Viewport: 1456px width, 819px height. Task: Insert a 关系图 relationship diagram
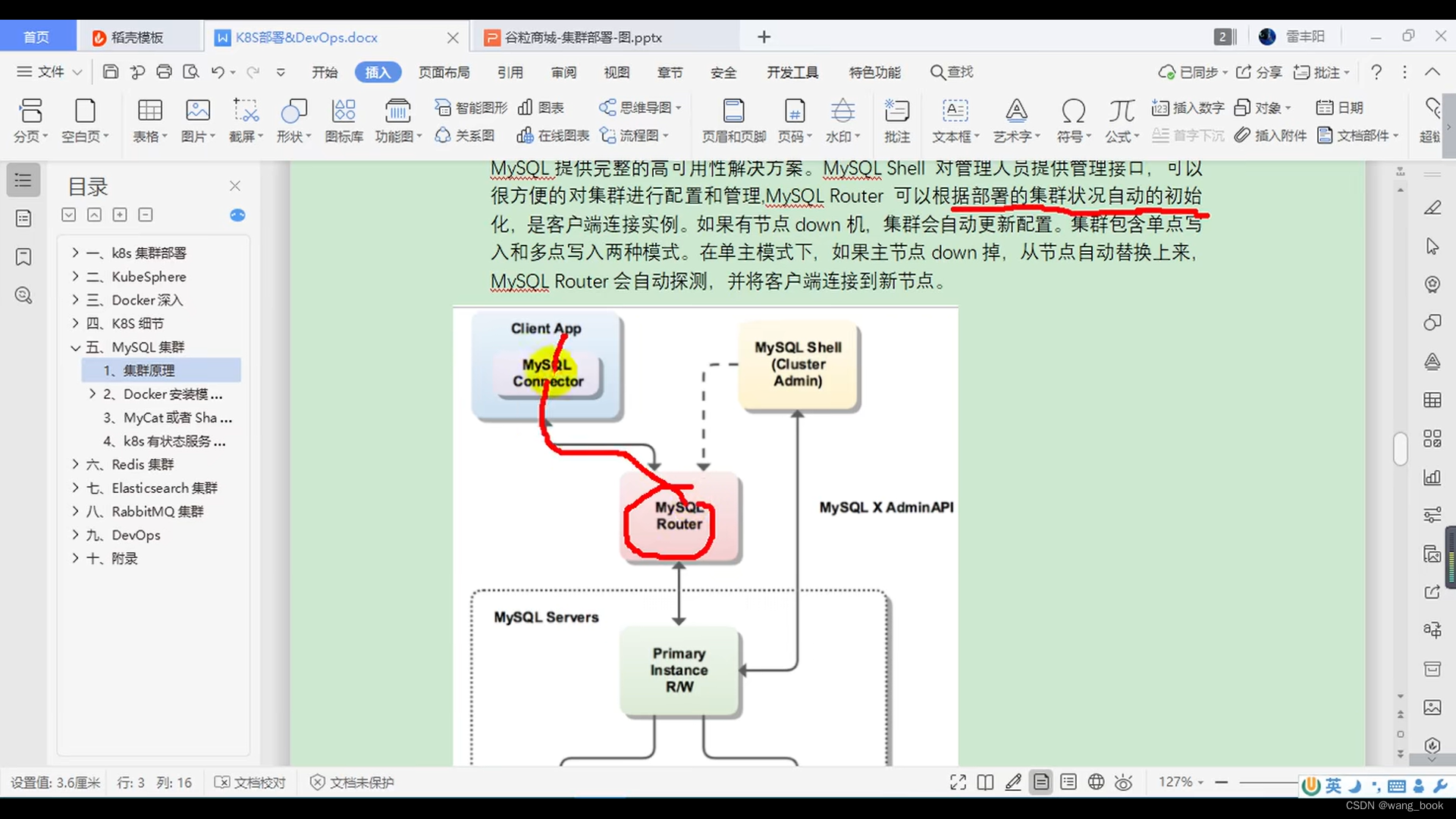pyautogui.click(x=465, y=136)
